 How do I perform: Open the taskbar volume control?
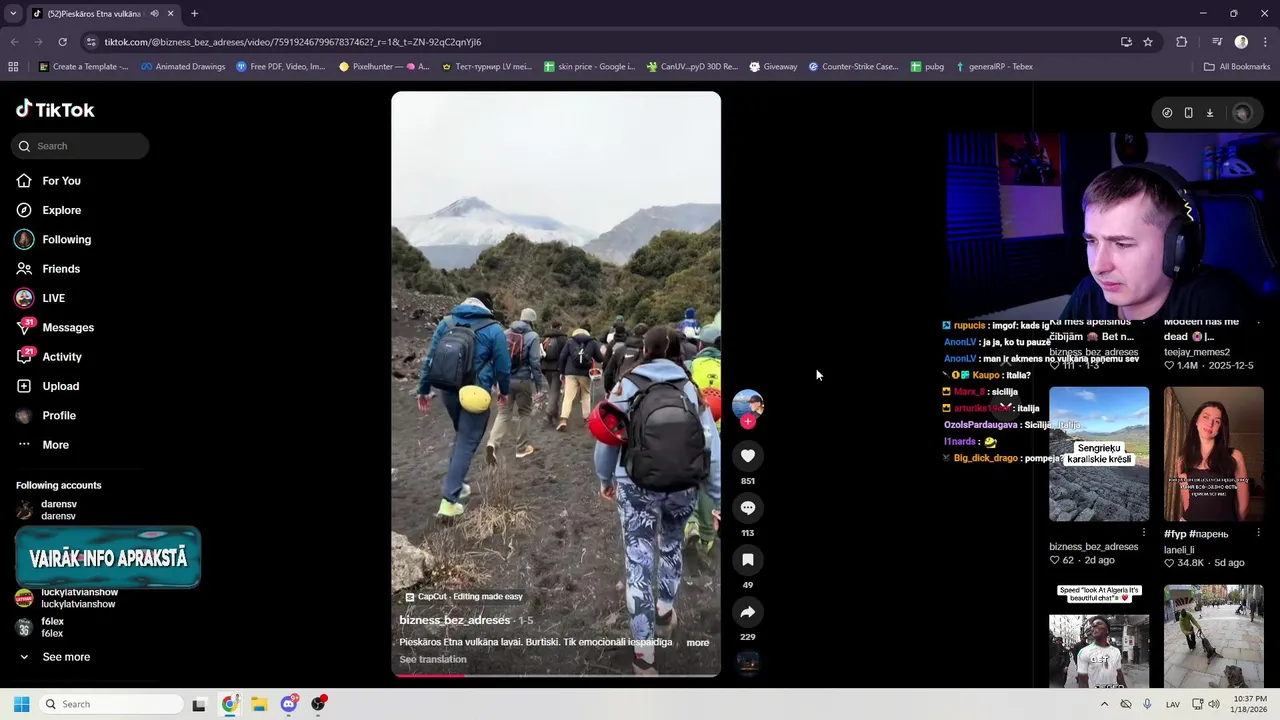(1213, 704)
